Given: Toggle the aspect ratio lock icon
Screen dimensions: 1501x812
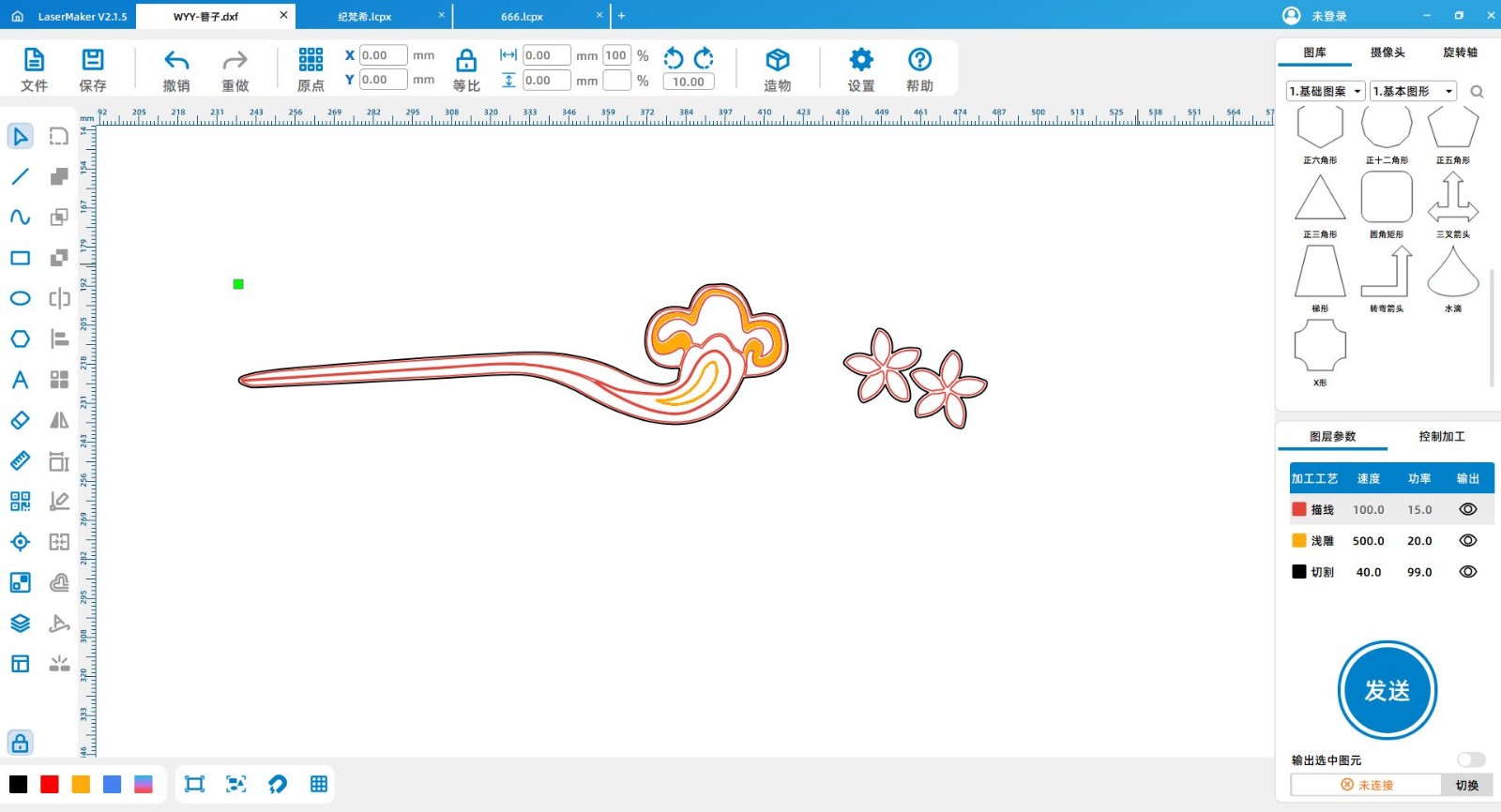Looking at the screenshot, I should pos(466,62).
